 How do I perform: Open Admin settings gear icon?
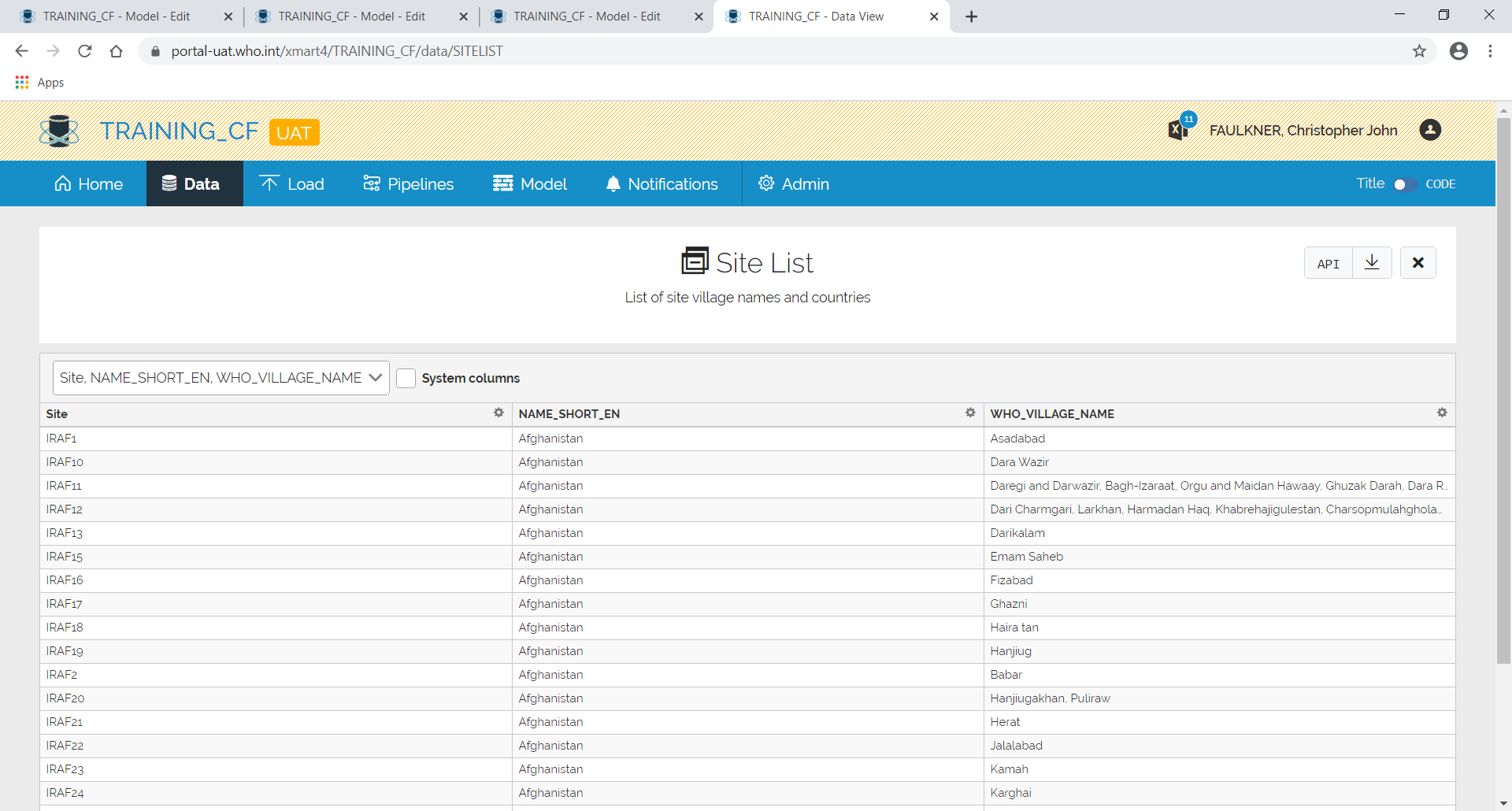765,183
